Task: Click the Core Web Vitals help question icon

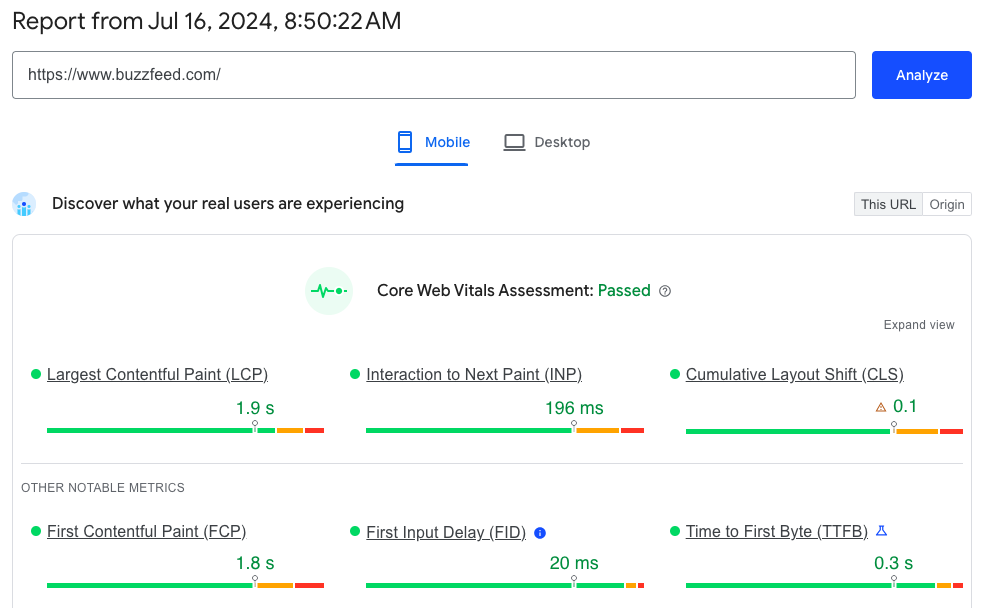Action: [665, 291]
